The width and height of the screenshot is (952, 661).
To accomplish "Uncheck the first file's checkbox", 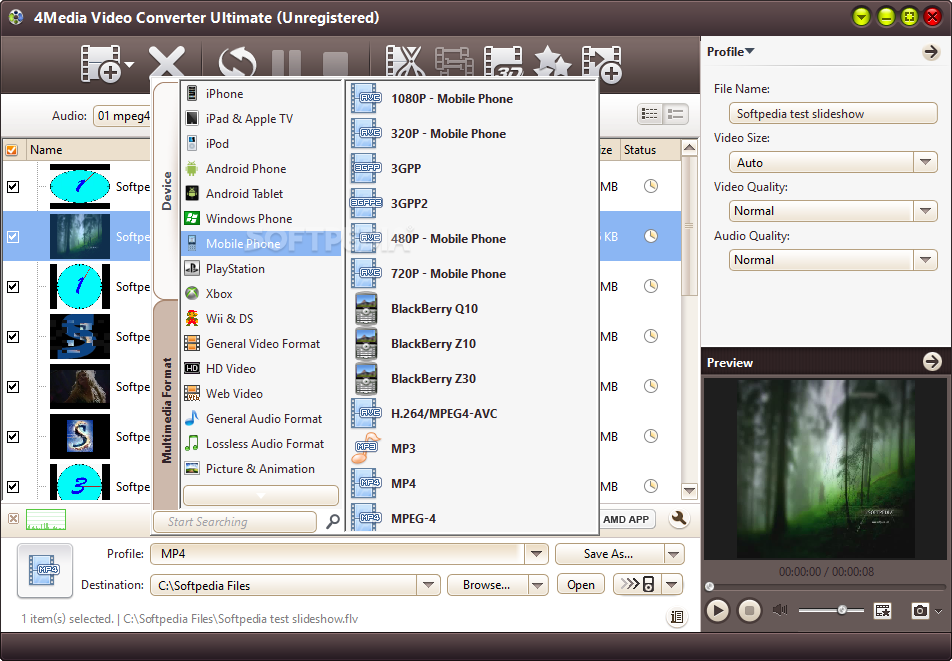I will click(x=13, y=187).
